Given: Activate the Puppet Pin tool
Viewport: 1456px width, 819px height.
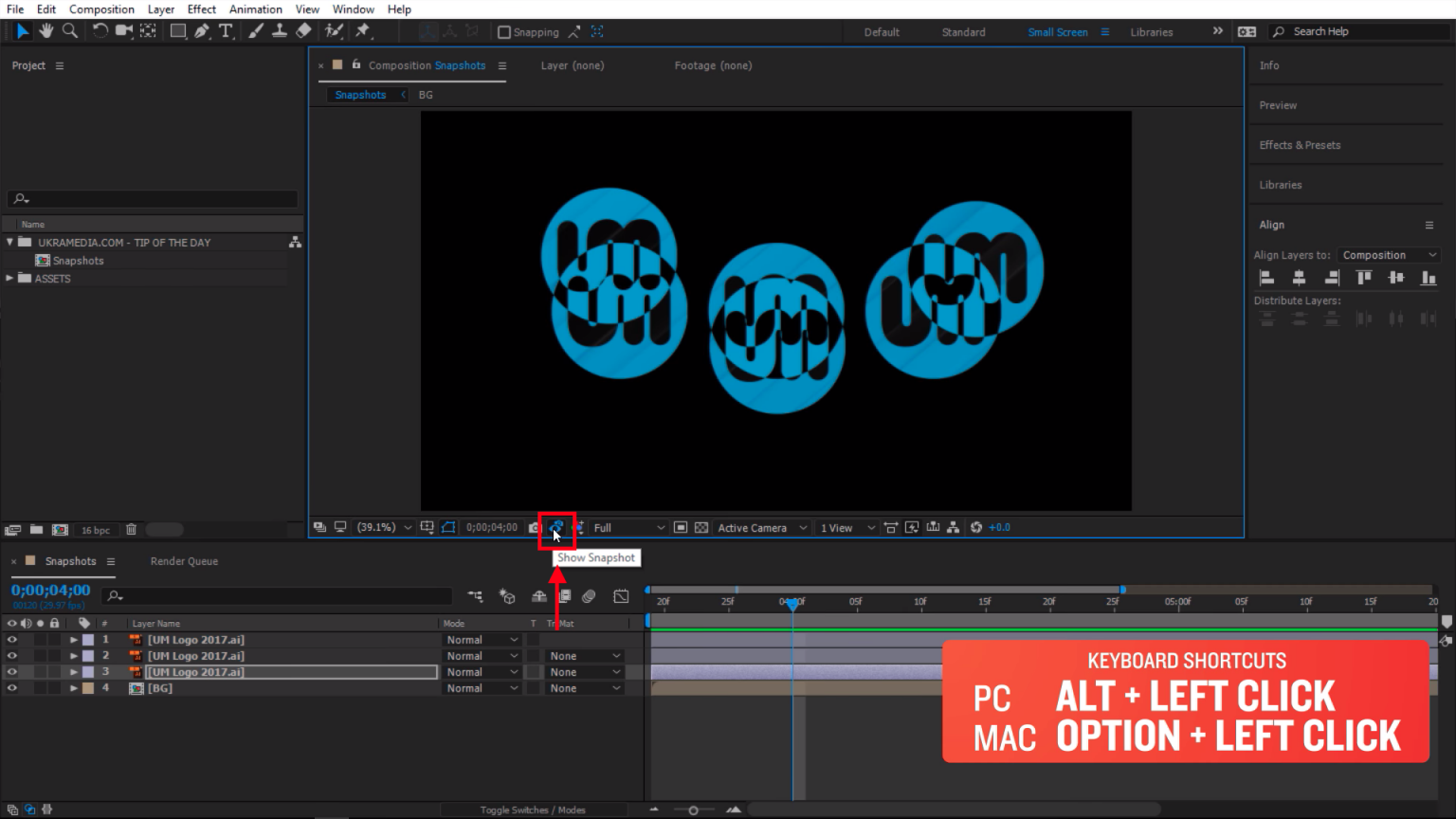Looking at the screenshot, I should tap(362, 31).
